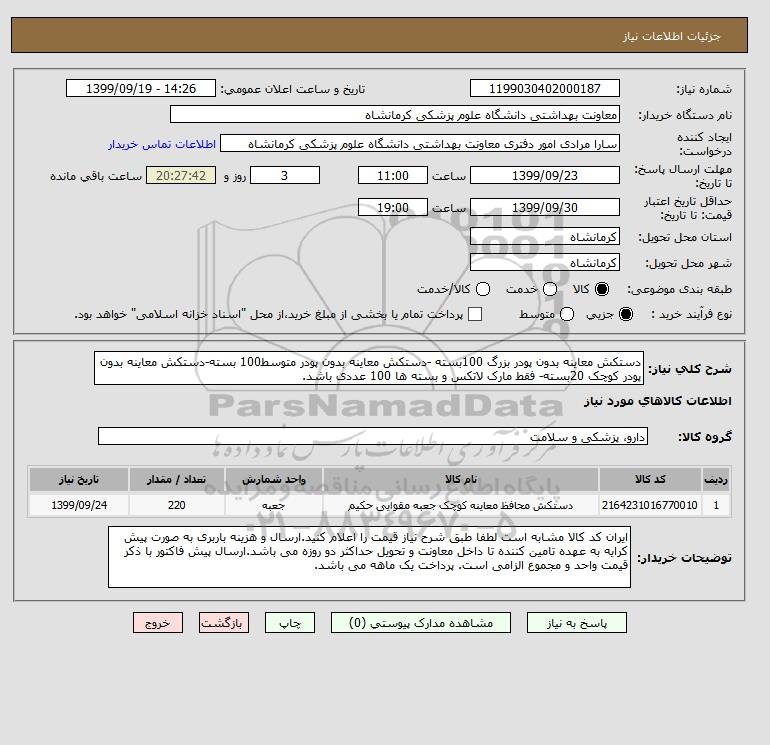770x745 pixels.
Task: Click the پاسخ به نیاز button
Action: [x=577, y=623]
